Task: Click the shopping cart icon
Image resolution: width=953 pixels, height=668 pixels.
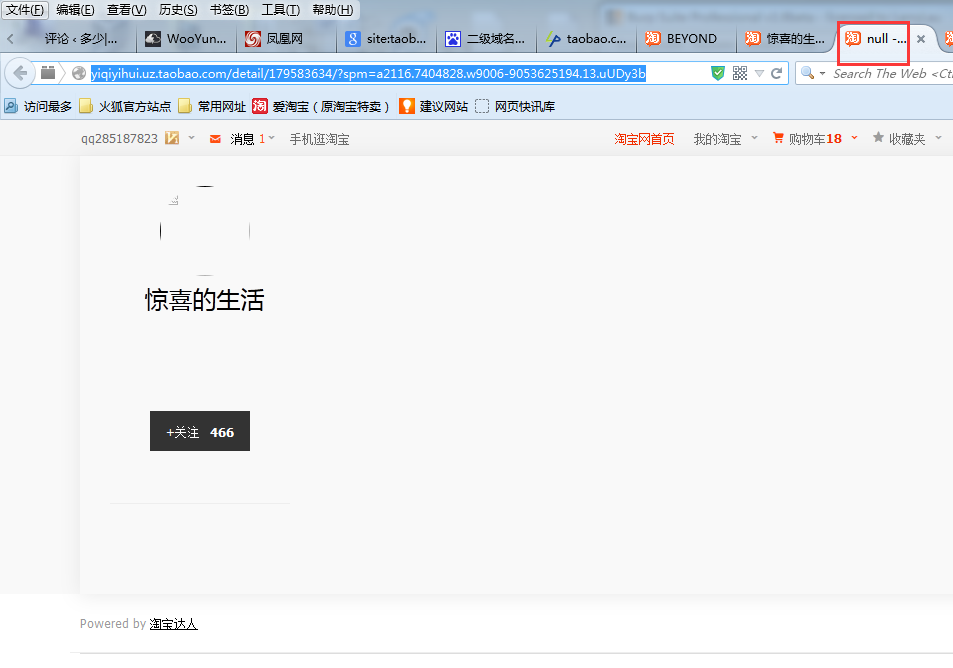Action: tap(778, 138)
